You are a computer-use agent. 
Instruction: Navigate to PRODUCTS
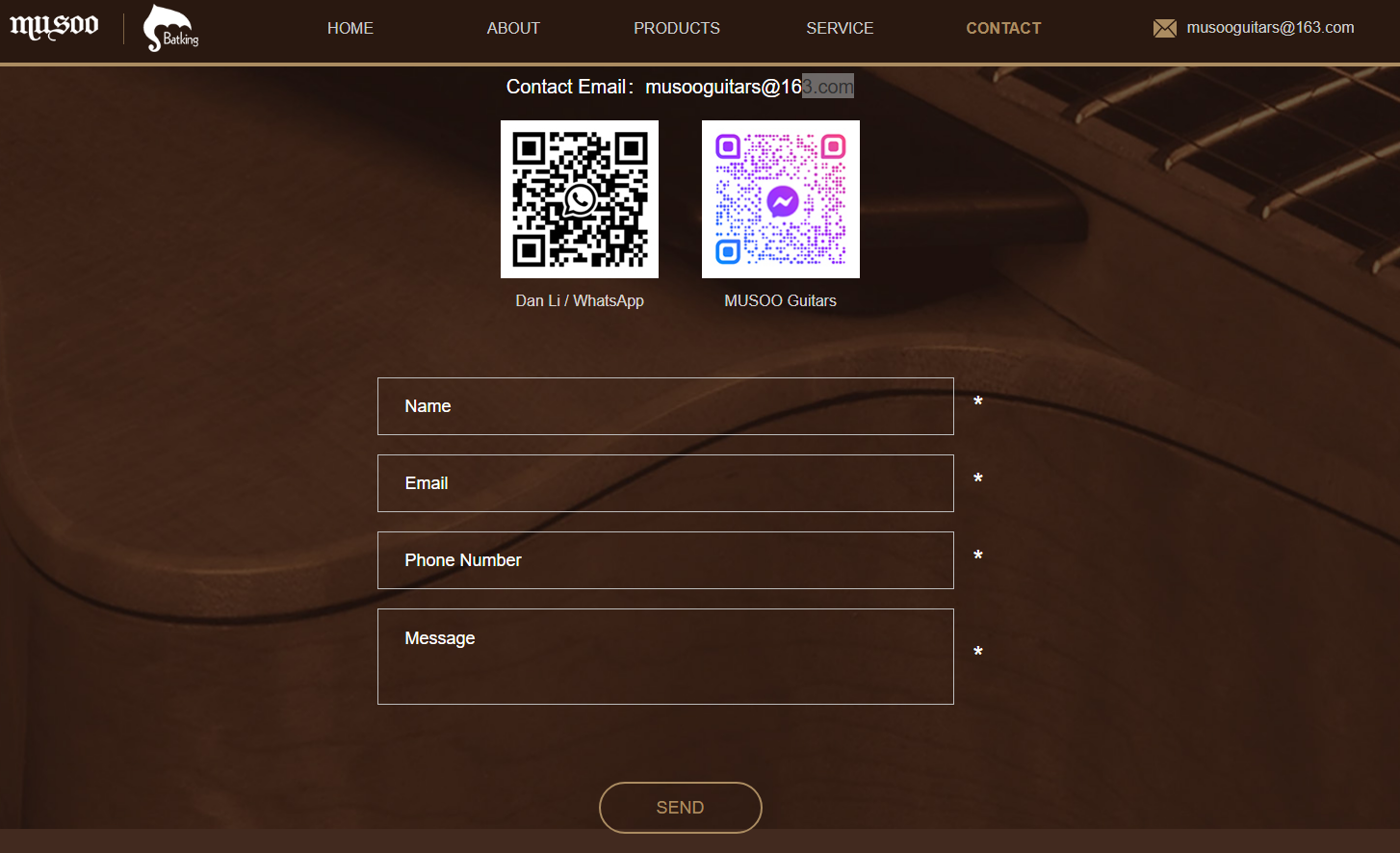pyautogui.click(x=677, y=29)
